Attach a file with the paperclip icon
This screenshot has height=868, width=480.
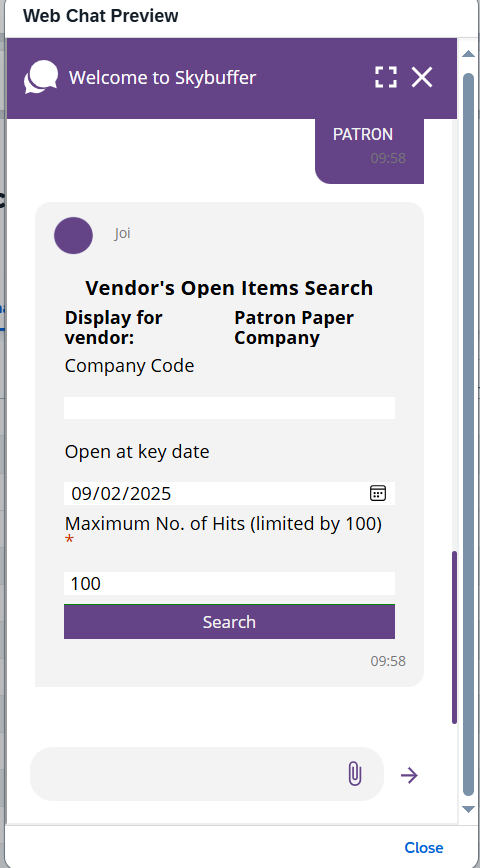click(x=355, y=773)
